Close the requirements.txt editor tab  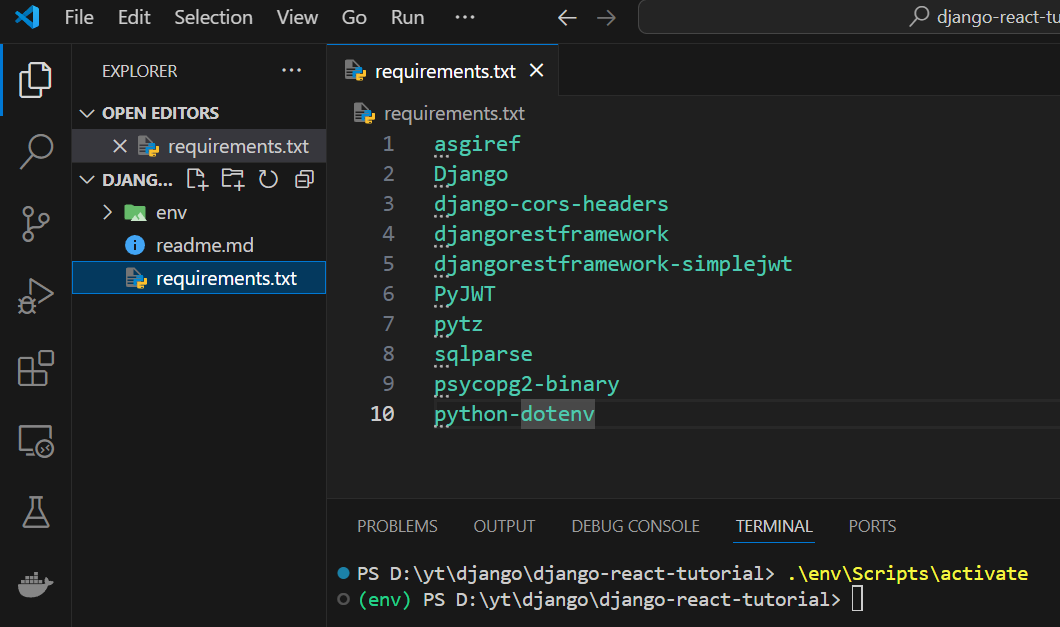[x=536, y=70]
